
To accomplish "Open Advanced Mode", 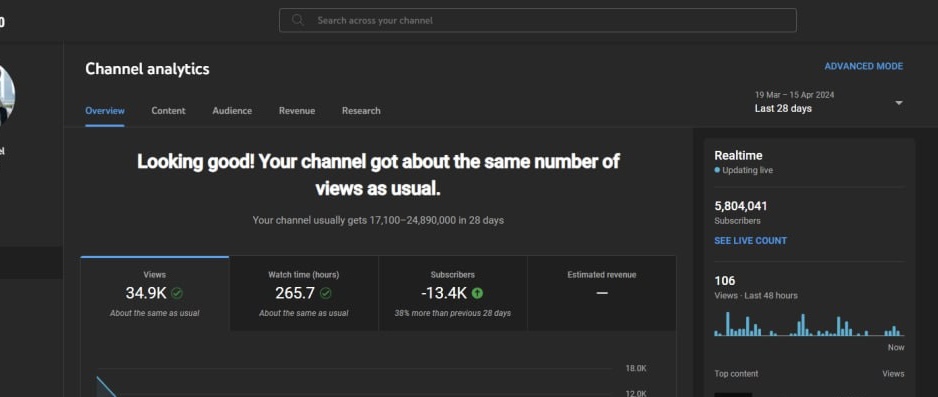I will pos(863,66).
